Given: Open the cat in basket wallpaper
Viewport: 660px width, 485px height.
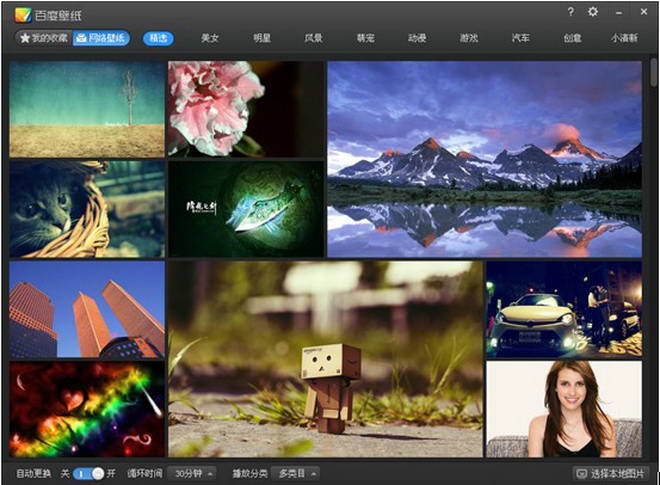Looking at the screenshot, I should click(87, 209).
